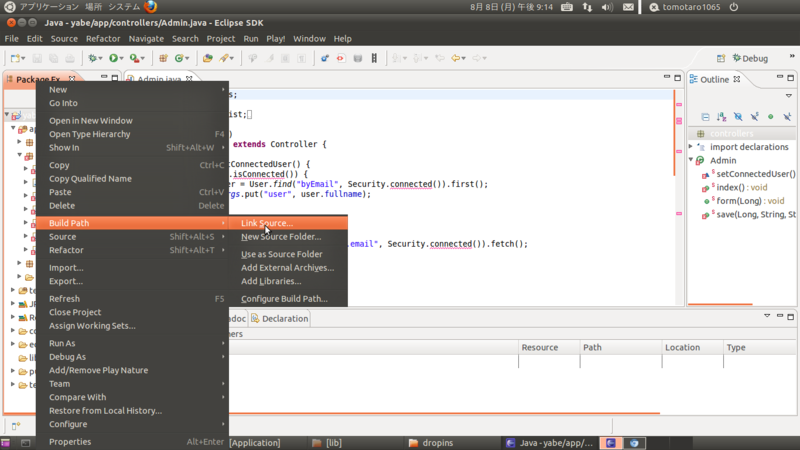Screen dimensions: 800x450
Task: Click the Type column header
Action: coord(760,347)
